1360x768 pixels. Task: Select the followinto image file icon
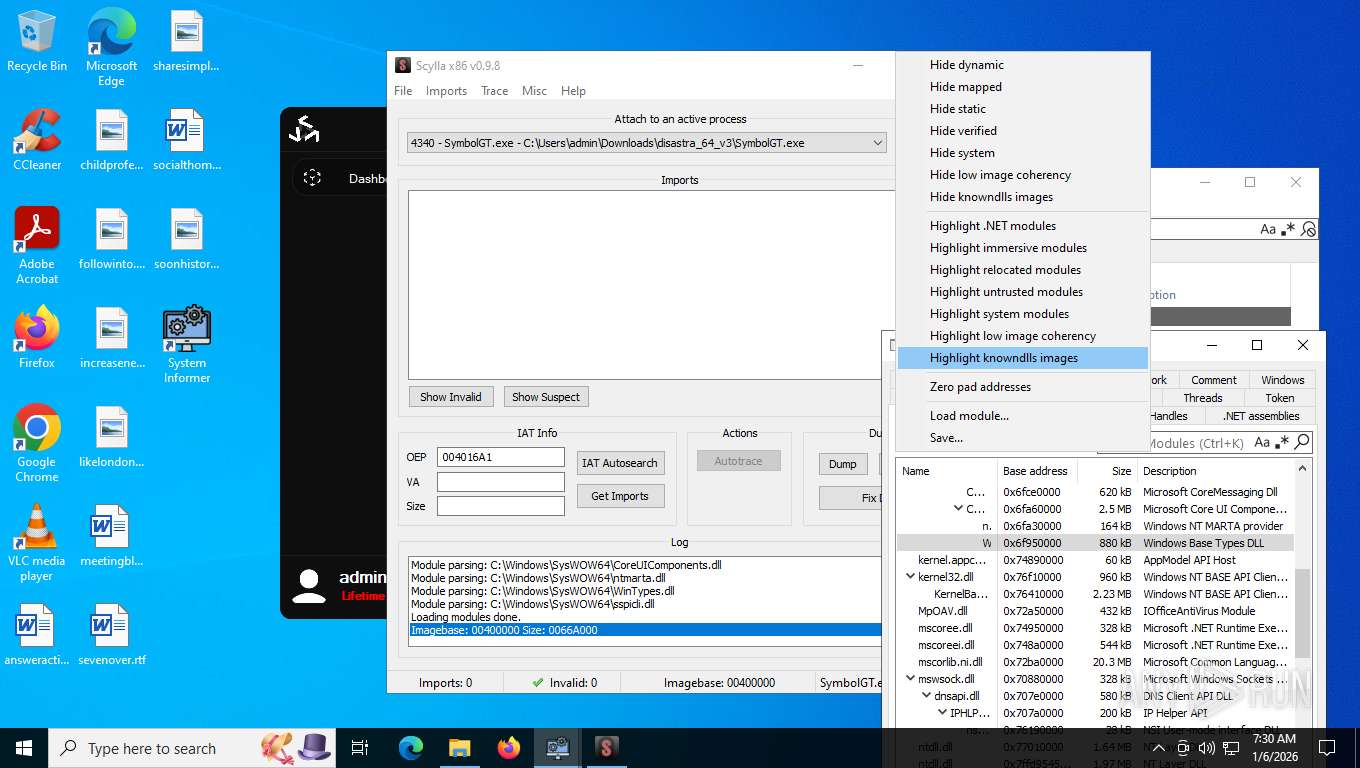(x=111, y=240)
